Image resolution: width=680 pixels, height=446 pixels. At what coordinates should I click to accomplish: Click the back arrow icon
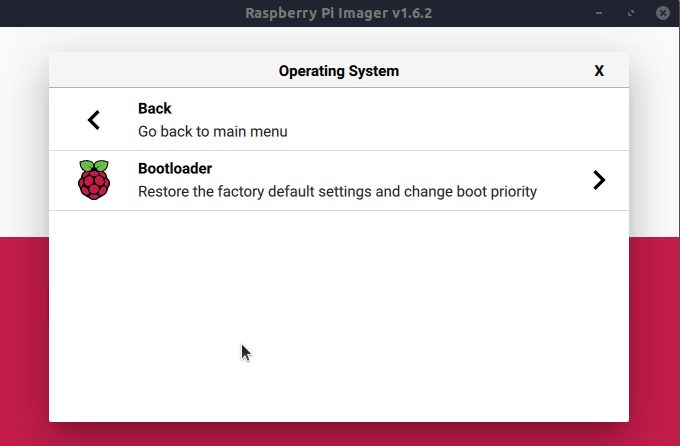click(94, 120)
